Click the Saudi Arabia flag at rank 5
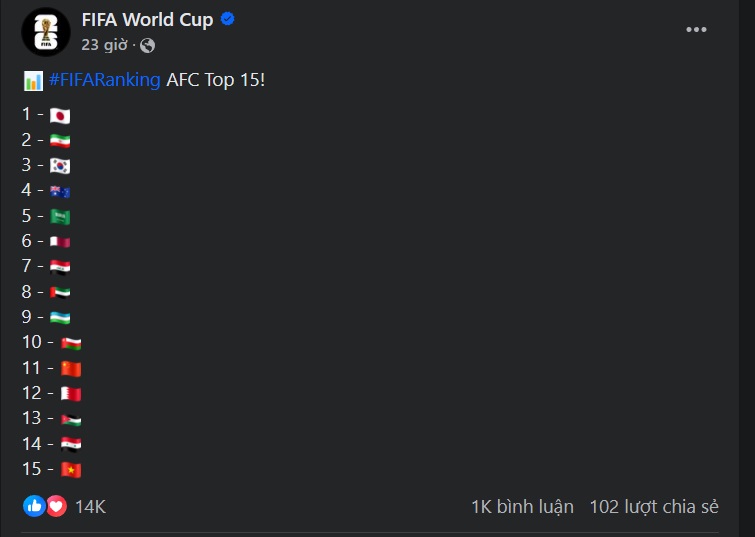The width and height of the screenshot is (755, 537). click(60, 216)
